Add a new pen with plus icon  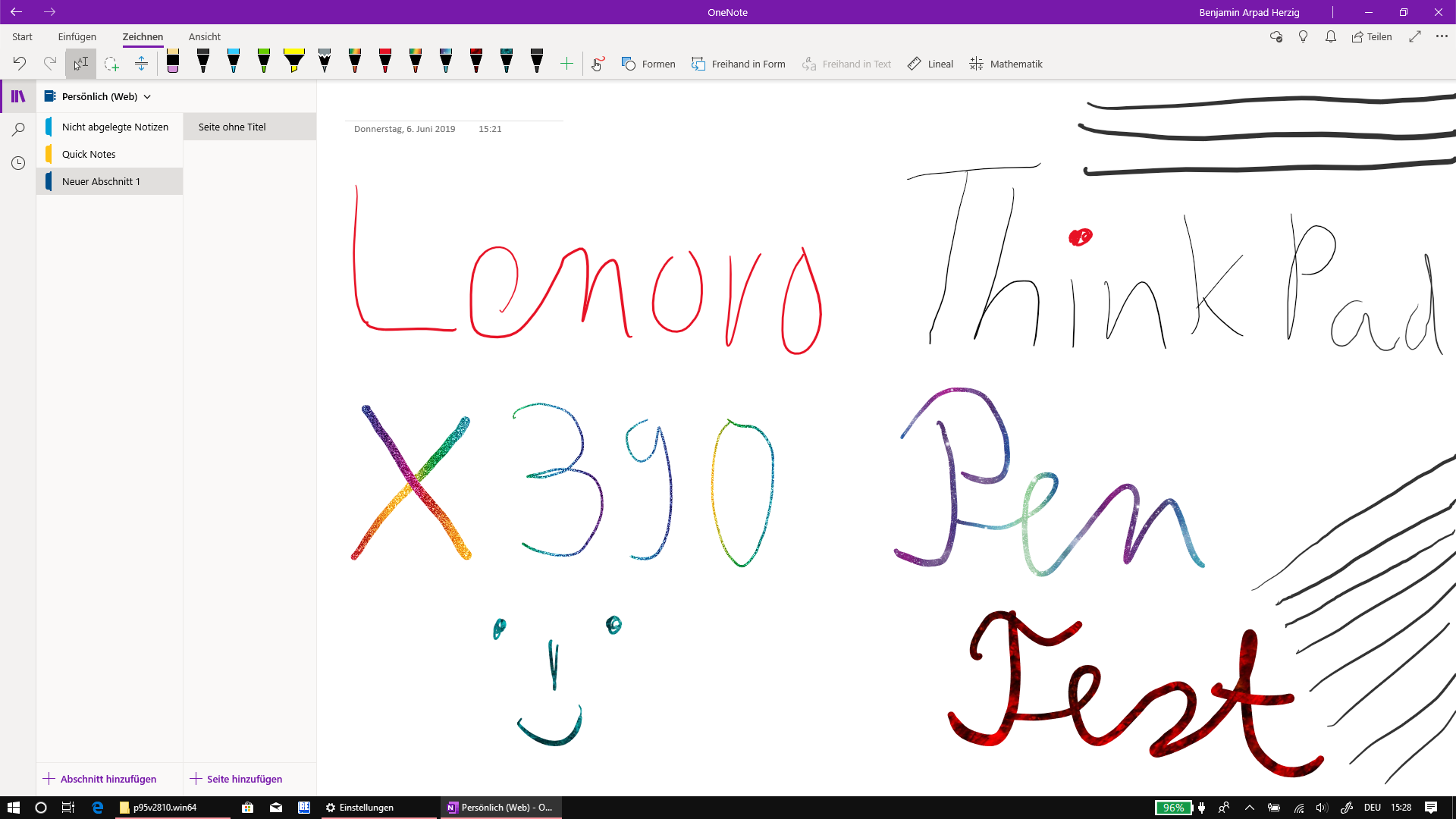tap(566, 64)
